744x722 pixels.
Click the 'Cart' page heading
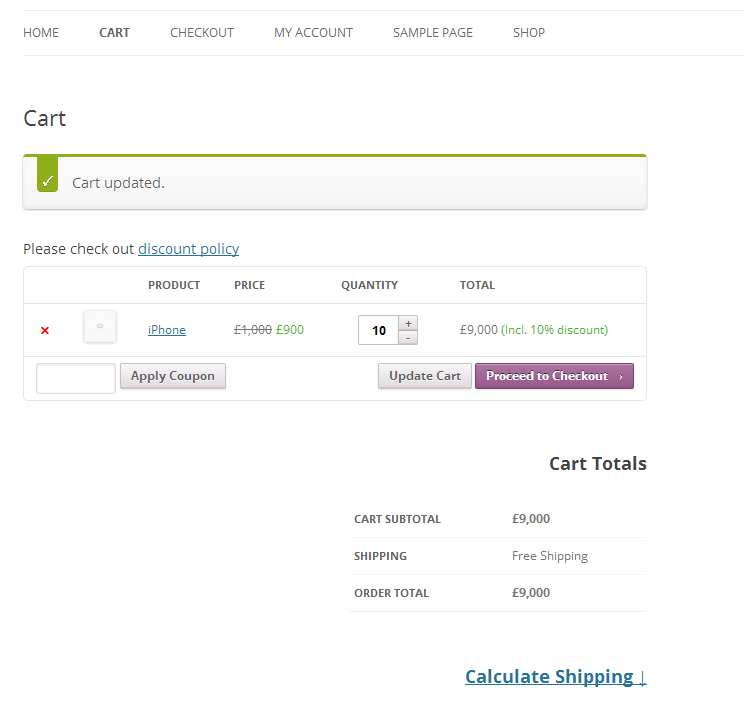45,118
